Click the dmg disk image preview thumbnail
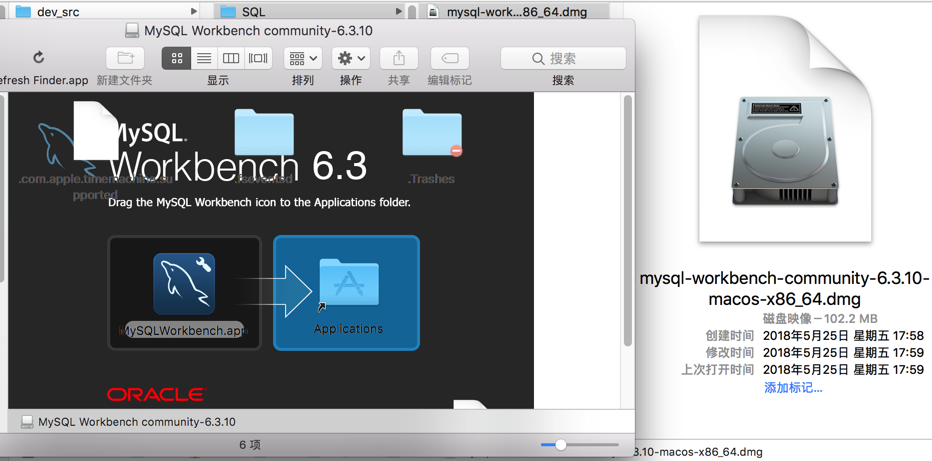932x461 pixels. click(x=785, y=130)
